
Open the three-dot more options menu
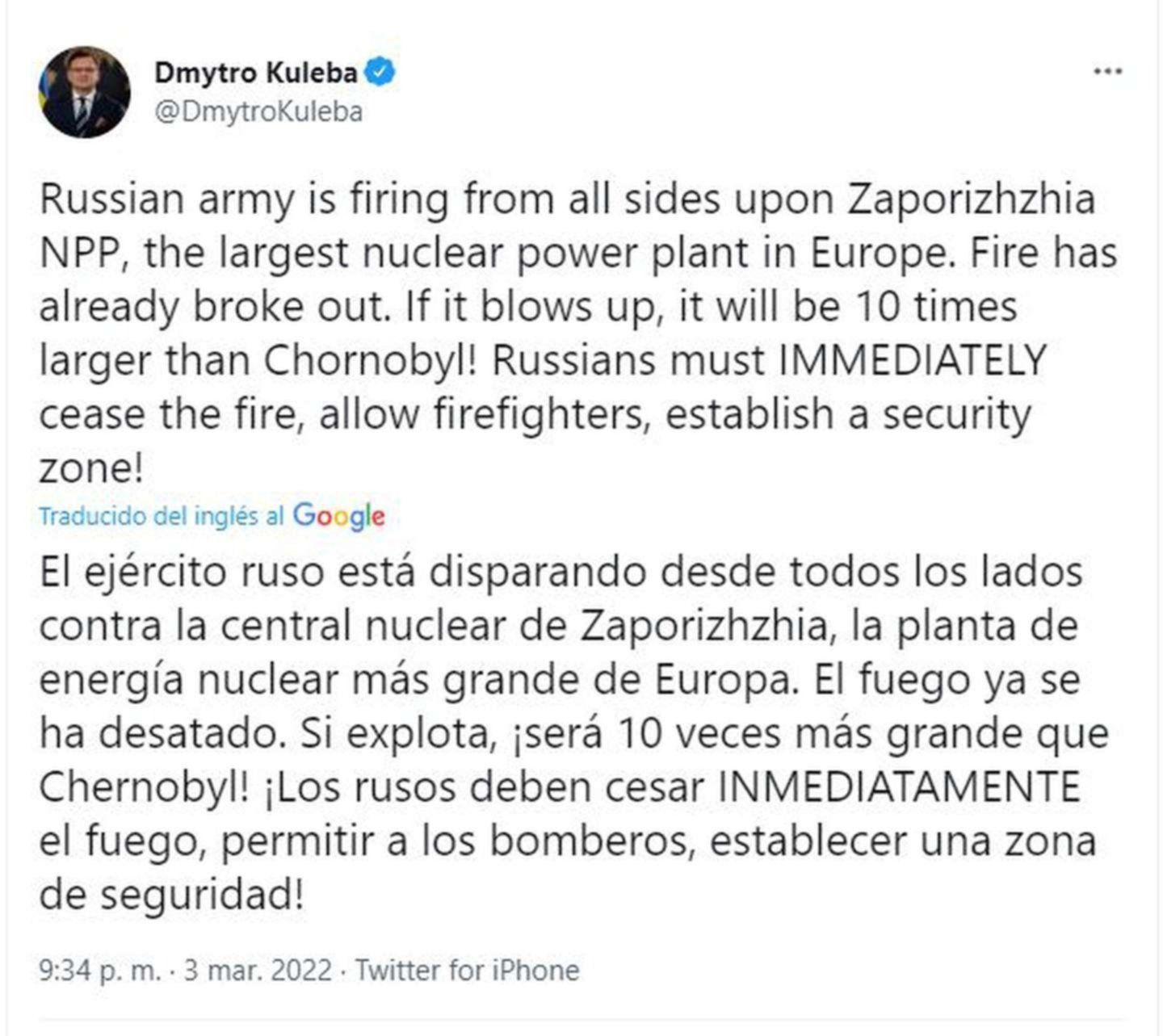point(1107,72)
